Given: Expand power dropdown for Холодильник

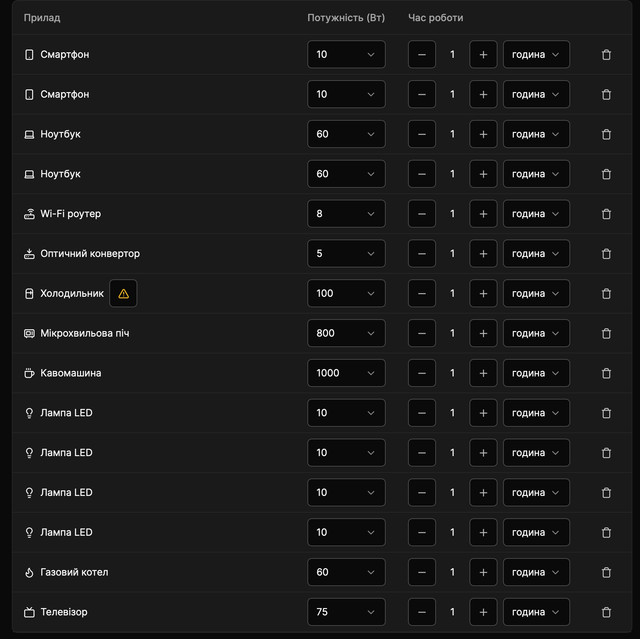Looking at the screenshot, I should 346,294.
